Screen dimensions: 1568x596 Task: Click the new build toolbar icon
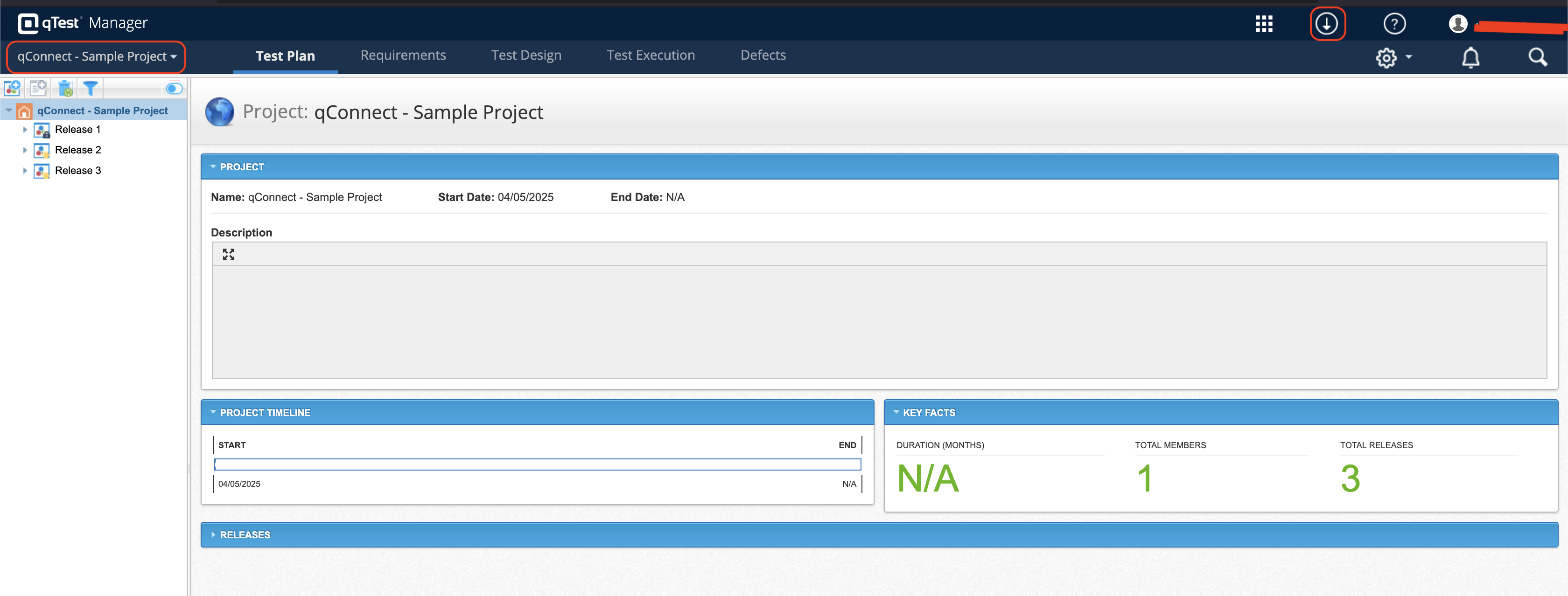click(x=38, y=88)
